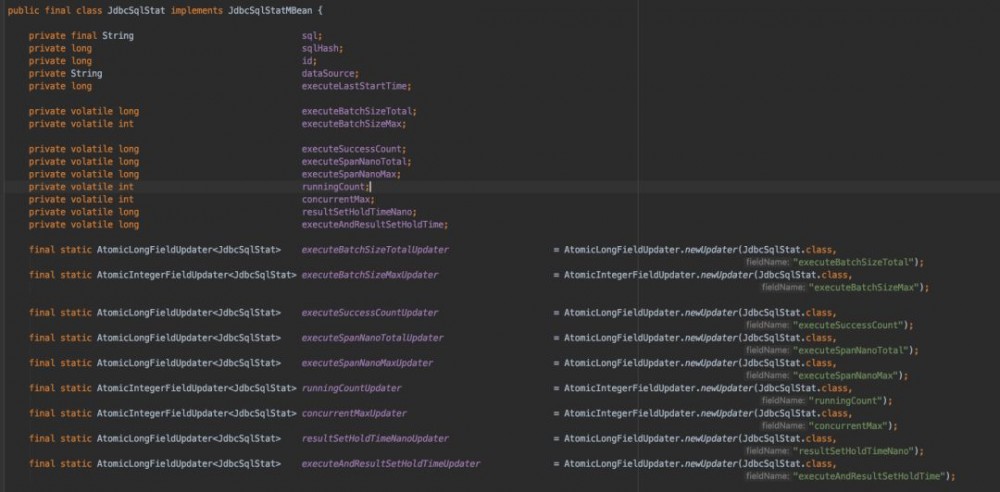The width and height of the screenshot is (1000, 492).
Task: Click newUpdater call on the executeBatchSizeTotalUpdater line
Action: (x=711, y=250)
